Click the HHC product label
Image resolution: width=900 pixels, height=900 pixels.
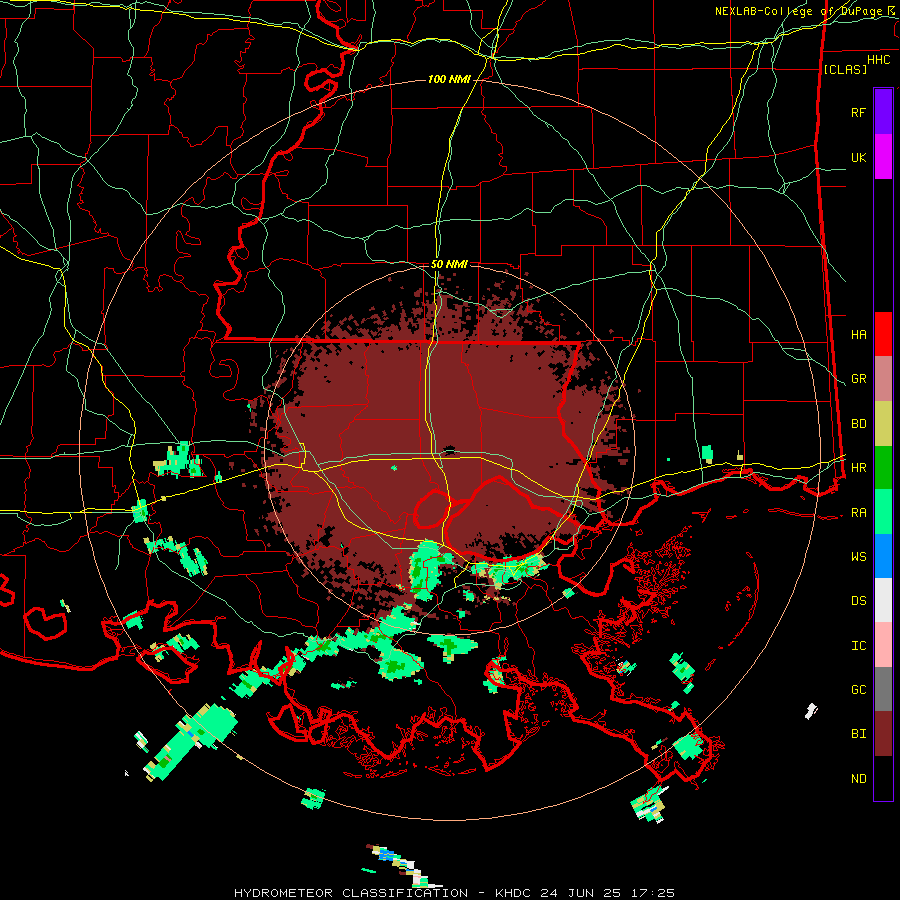click(878, 60)
